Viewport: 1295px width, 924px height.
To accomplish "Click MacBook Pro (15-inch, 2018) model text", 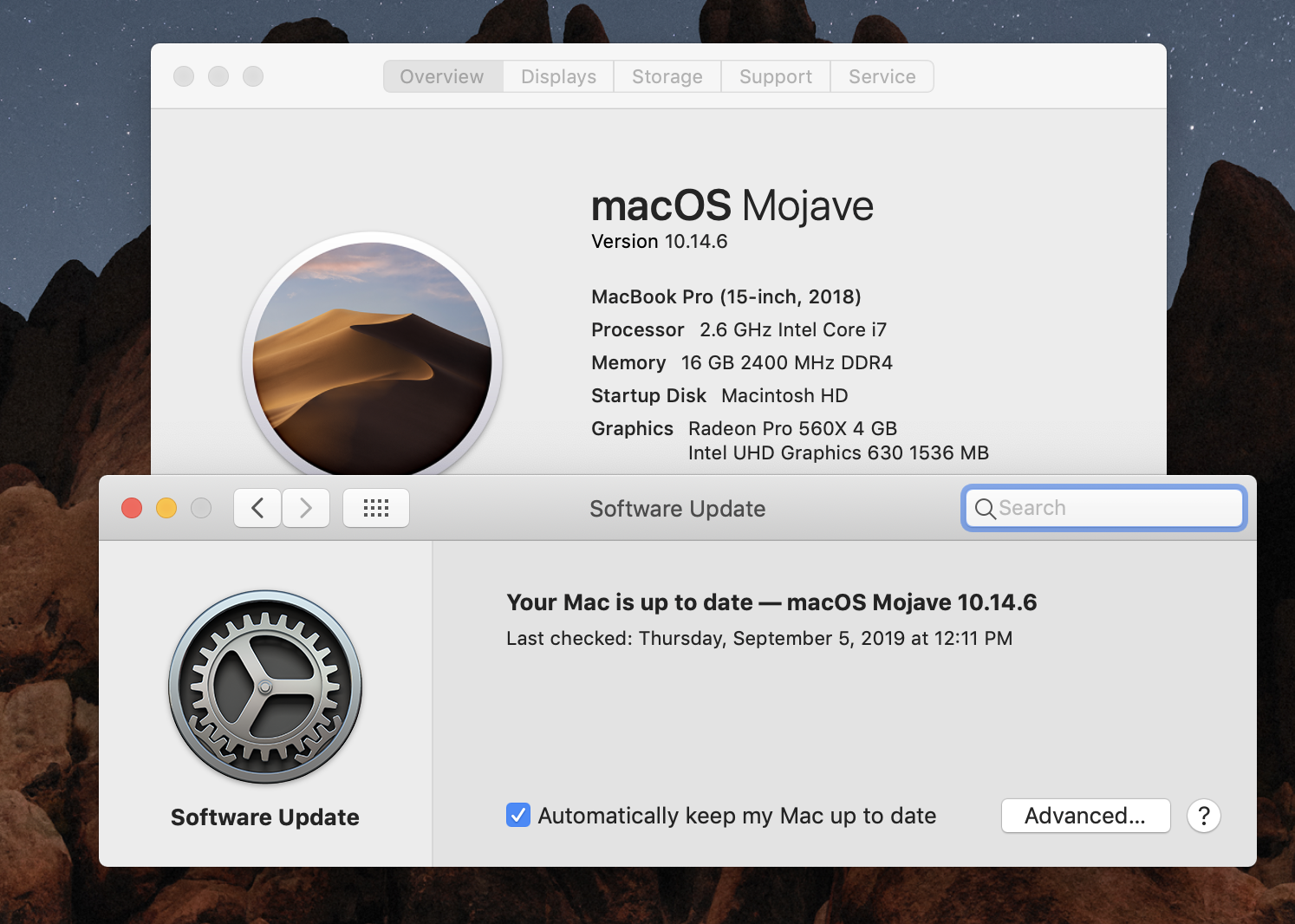I will (x=726, y=297).
